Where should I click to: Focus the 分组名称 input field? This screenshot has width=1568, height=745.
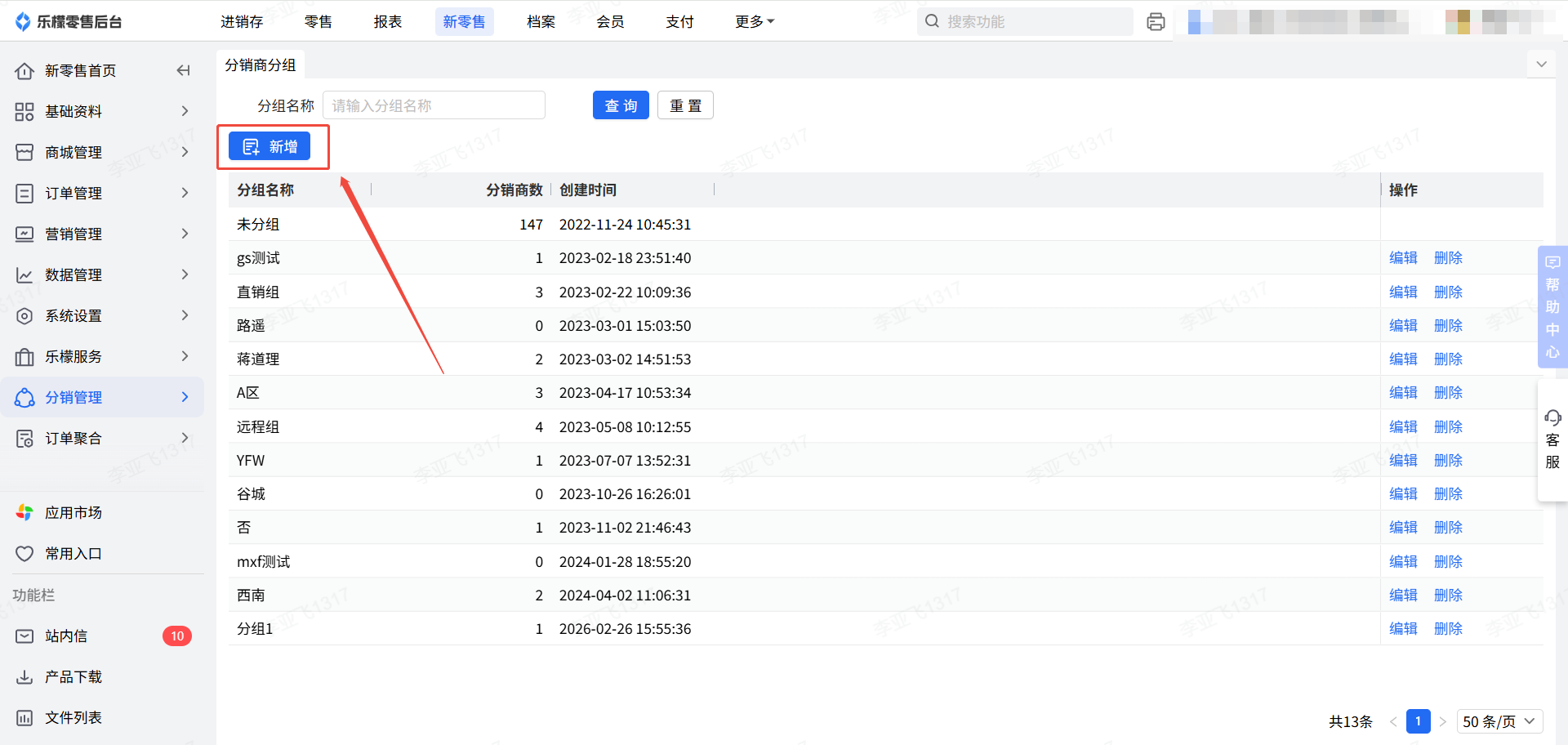click(x=434, y=105)
